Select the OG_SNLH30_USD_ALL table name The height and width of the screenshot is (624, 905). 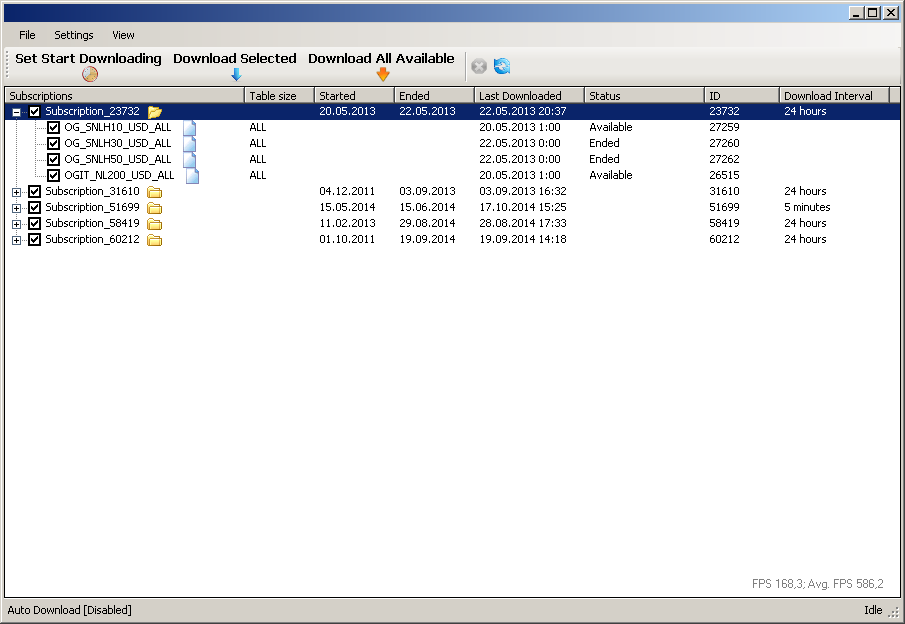[118, 144]
